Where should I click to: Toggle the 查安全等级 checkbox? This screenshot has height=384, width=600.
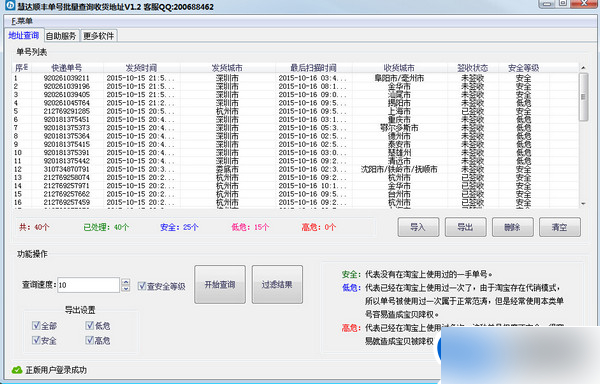click(x=142, y=286)
